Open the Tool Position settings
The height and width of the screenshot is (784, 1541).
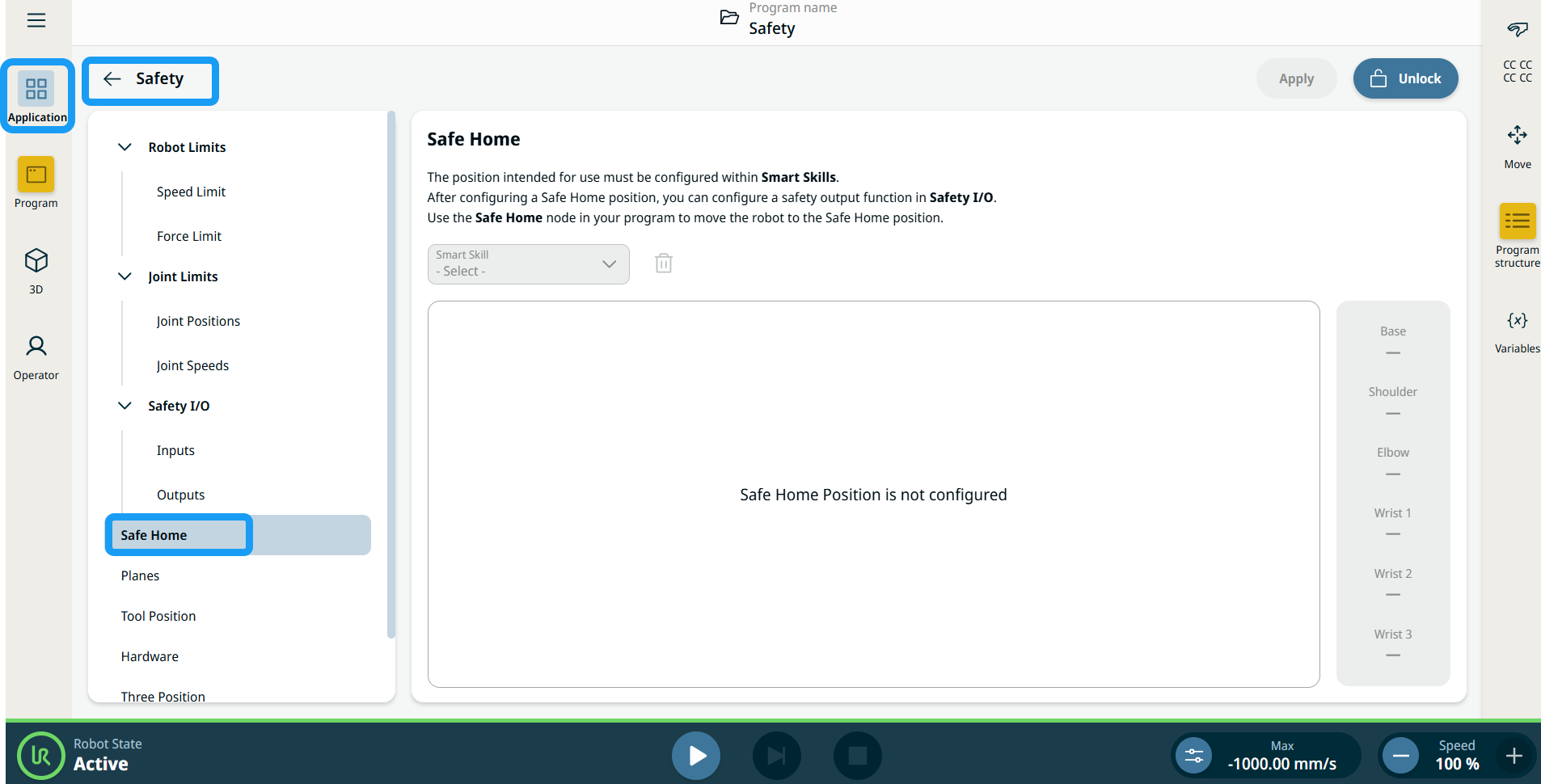coord(158,616)
